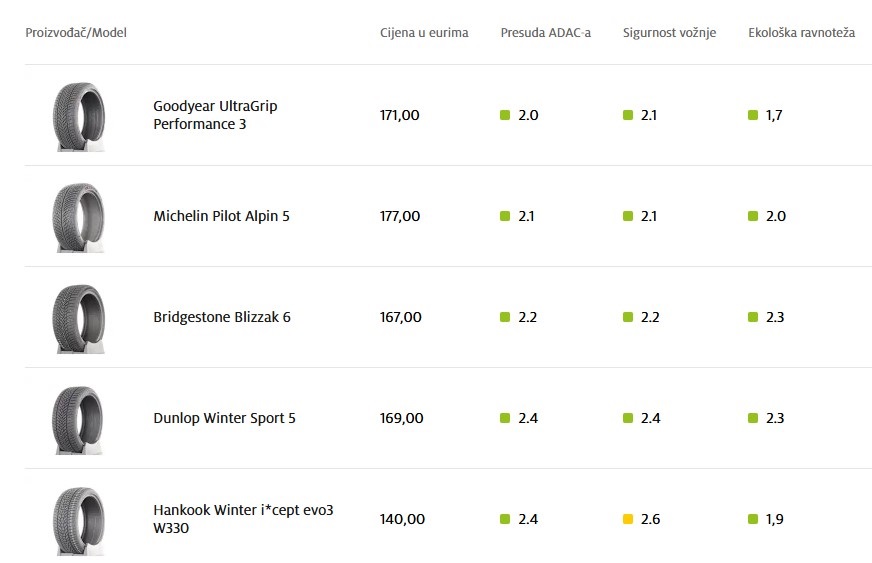Click the Dunlop Winter Sport 5 tire image

(x=78, y=419)
